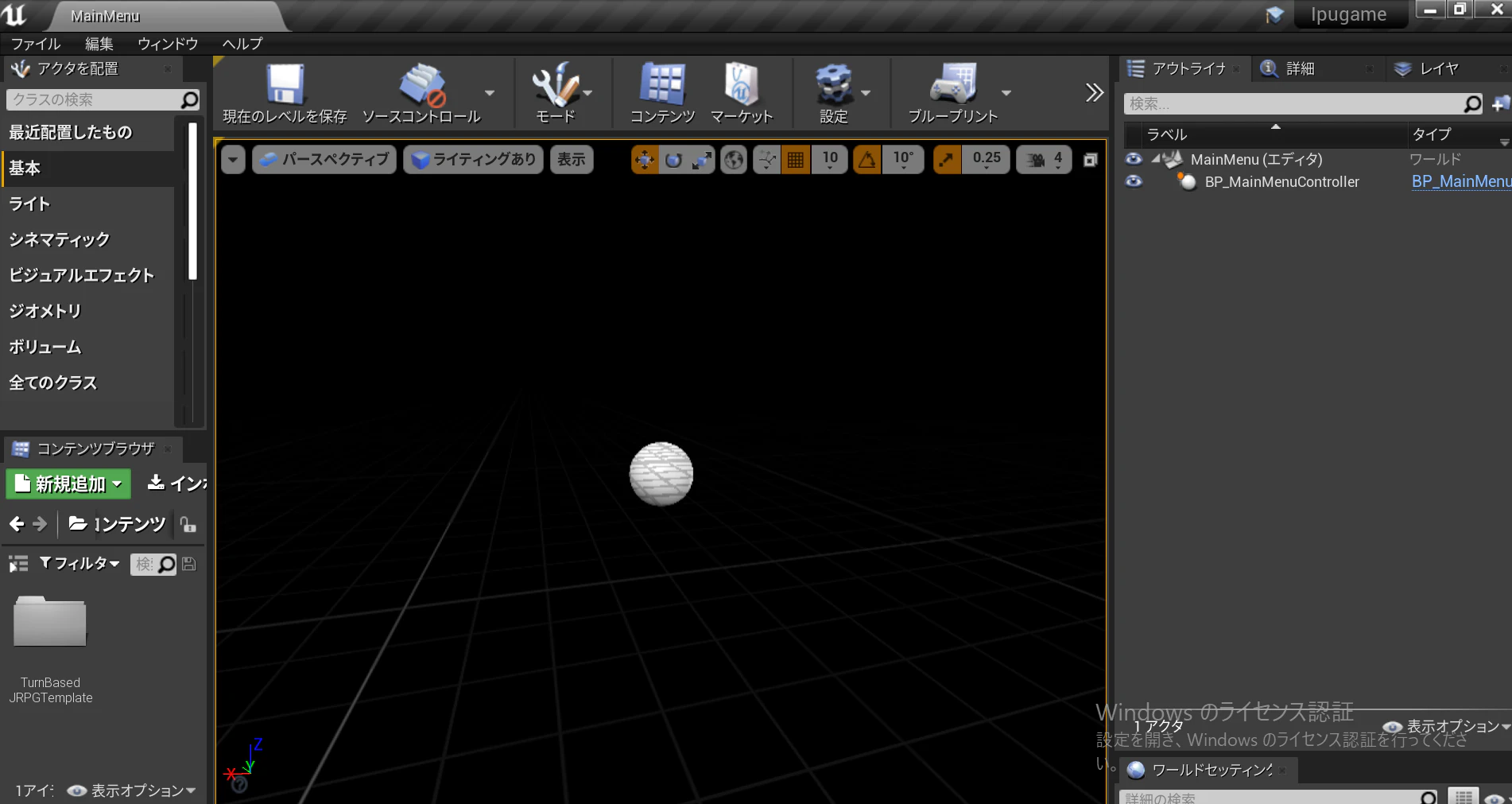Open the camera speed 4 dropdown
Viewport: 1512px width, 804px height.
[1044, 160]
